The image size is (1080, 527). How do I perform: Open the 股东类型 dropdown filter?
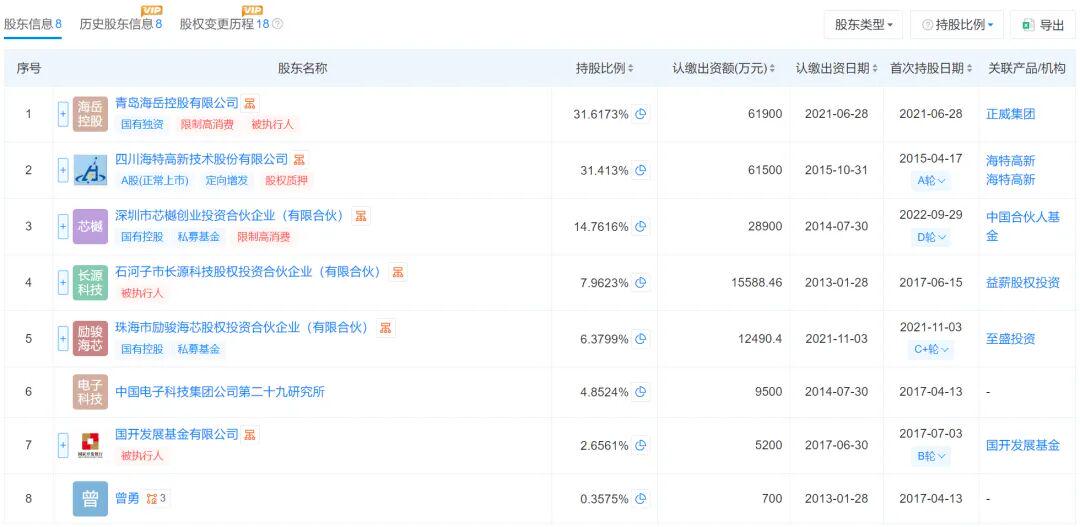click(864, 25)
